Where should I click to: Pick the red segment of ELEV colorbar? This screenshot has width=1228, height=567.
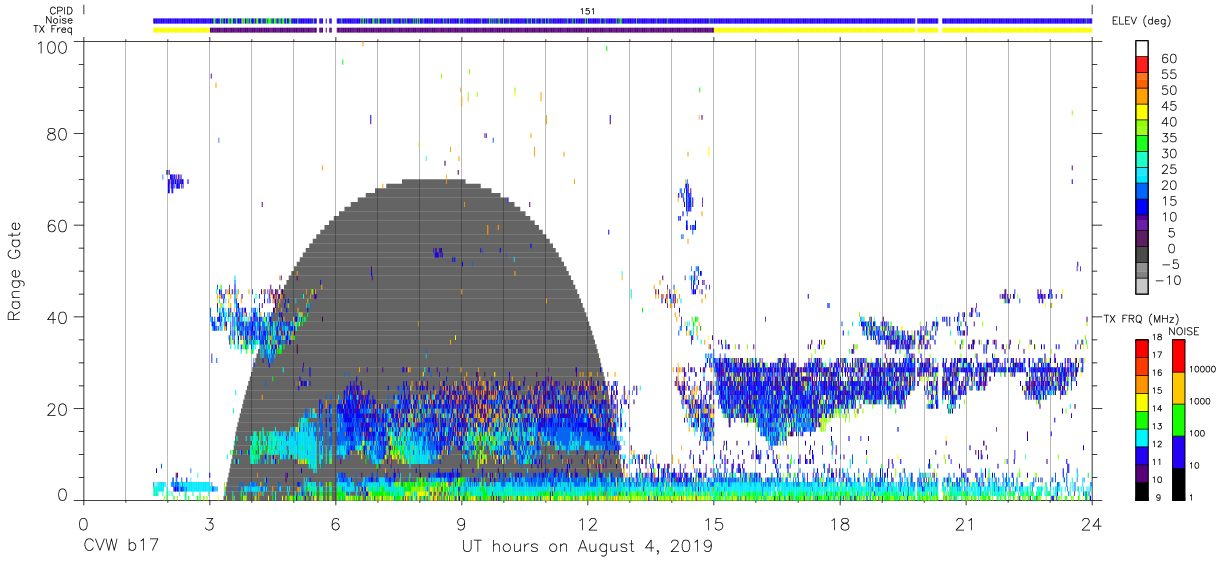click(x=1141, y=65)
